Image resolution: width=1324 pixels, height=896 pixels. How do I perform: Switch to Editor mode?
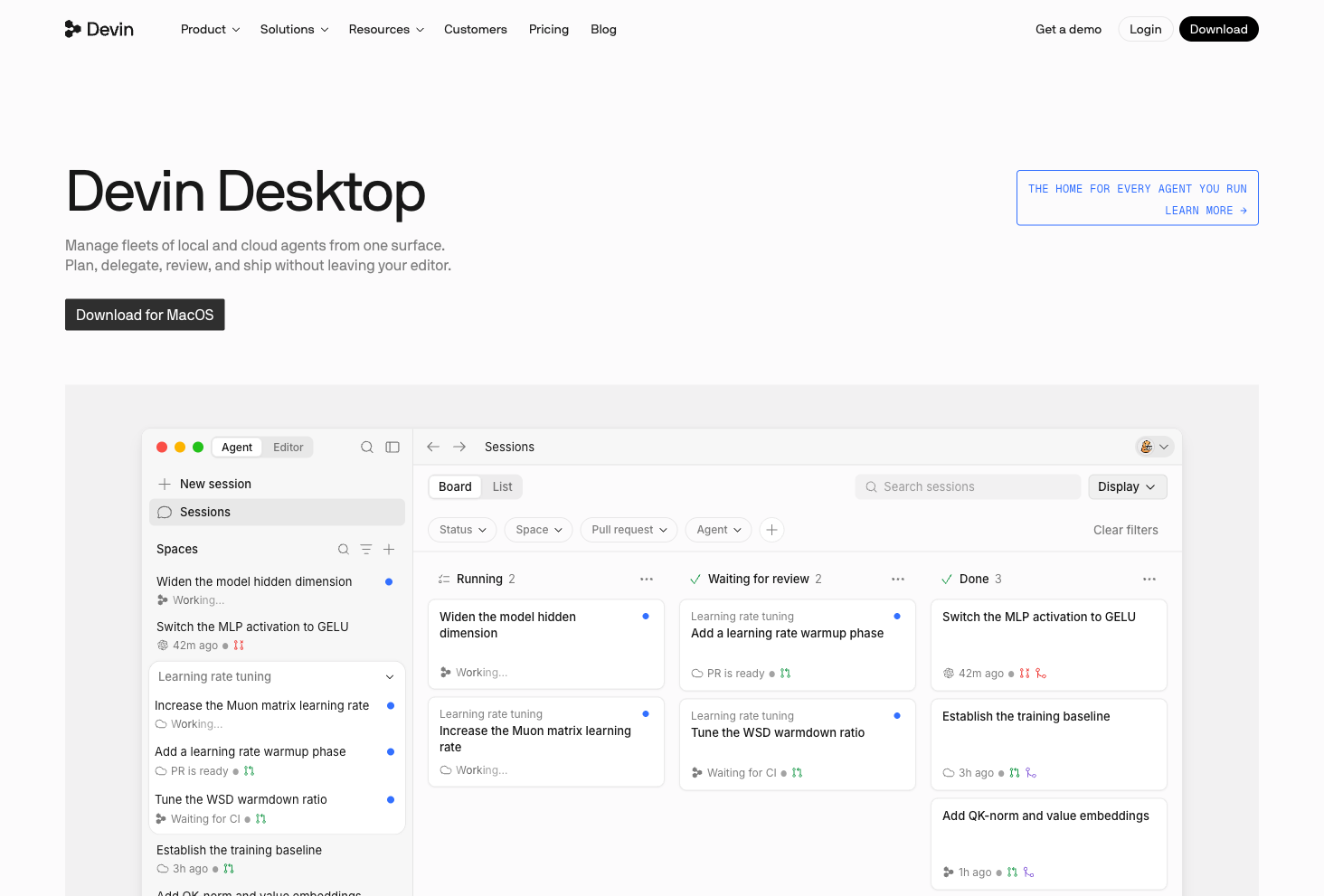(288, 447)
